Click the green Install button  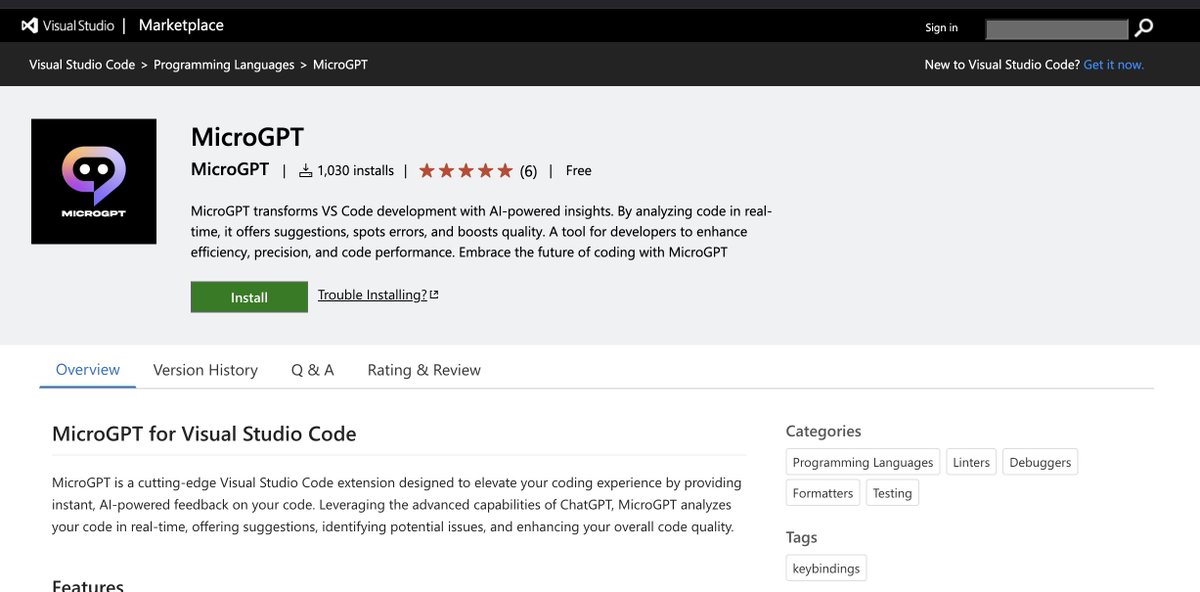(x=249, y=297)
